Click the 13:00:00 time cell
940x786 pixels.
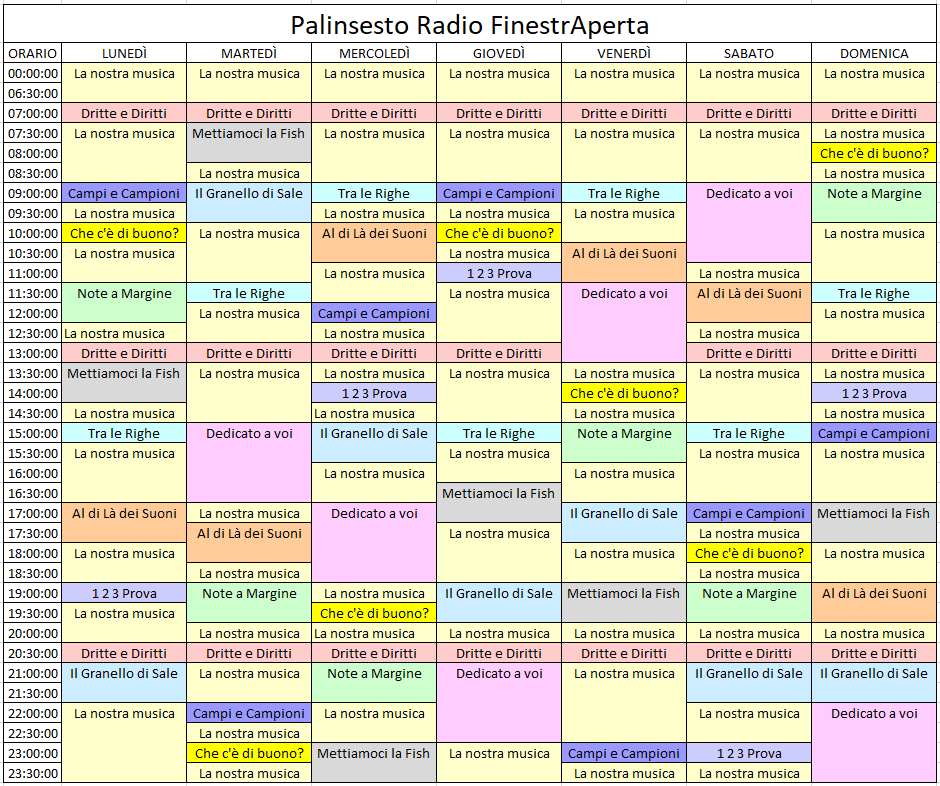click(32, 353)
